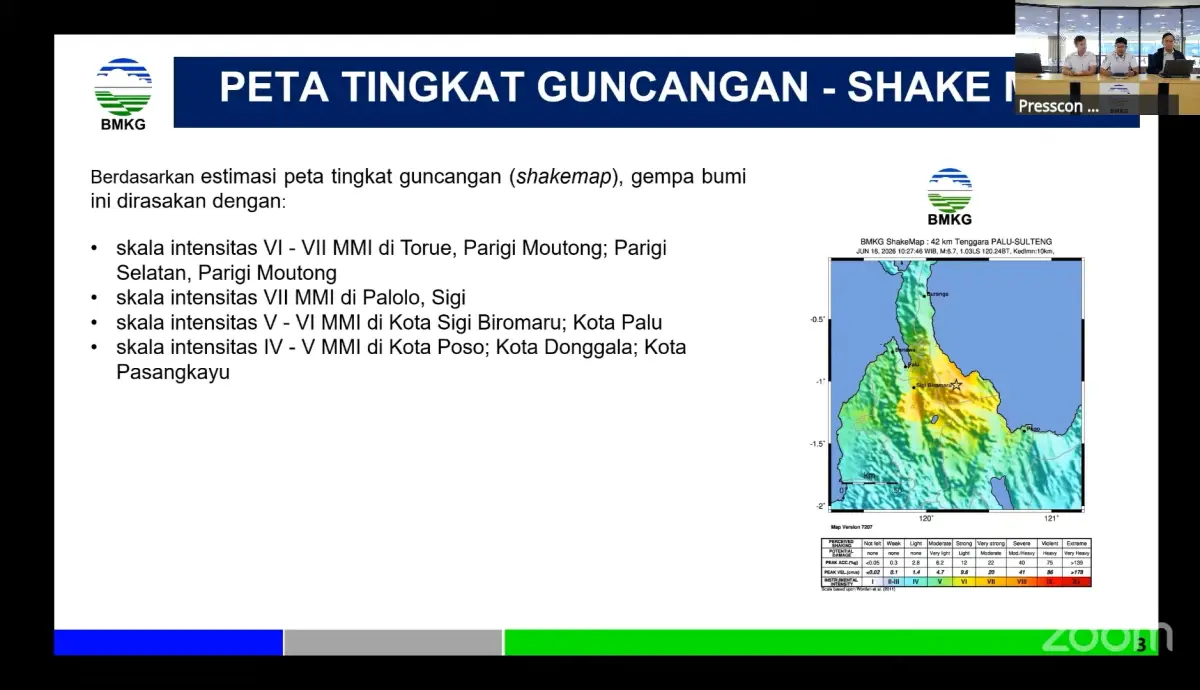Select the bullet 'skala intensitas VI - VII MMI di Torue'

[x=391, y=260]
